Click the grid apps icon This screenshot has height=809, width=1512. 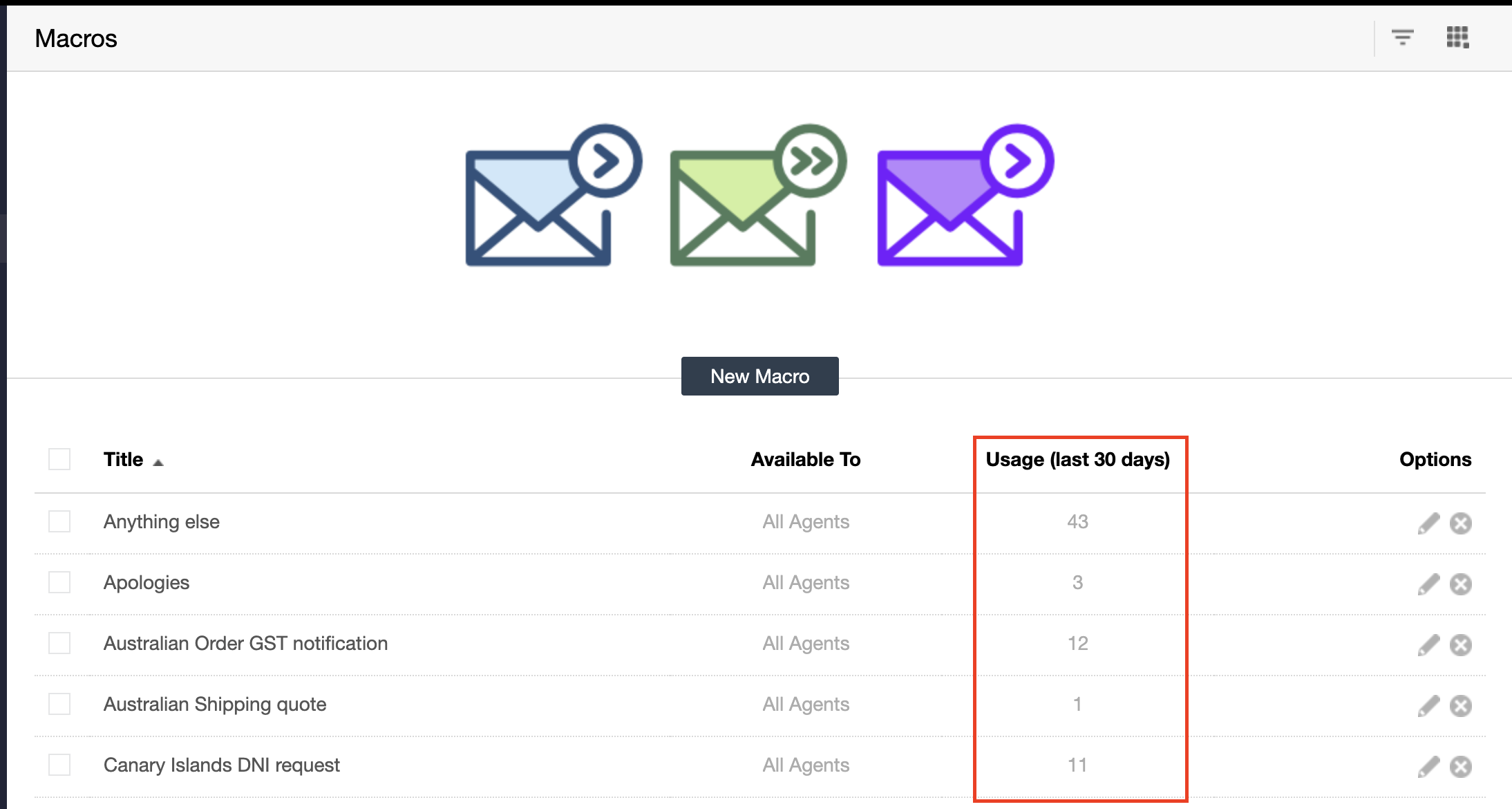pos(1457,37)
